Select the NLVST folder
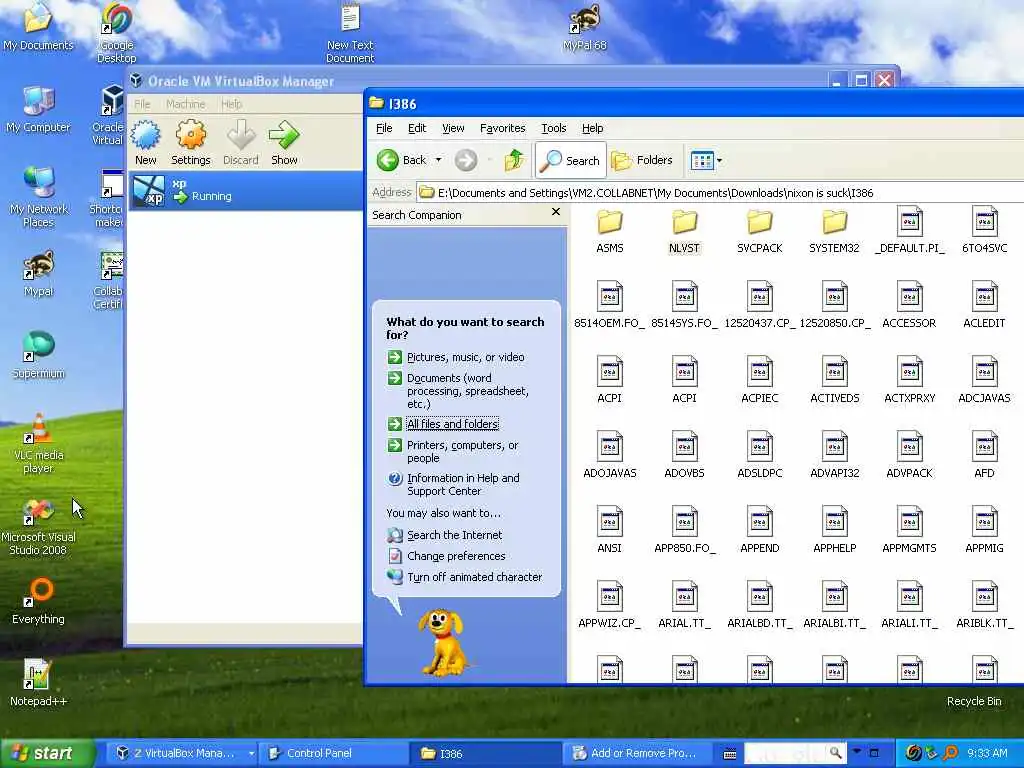 684,231
